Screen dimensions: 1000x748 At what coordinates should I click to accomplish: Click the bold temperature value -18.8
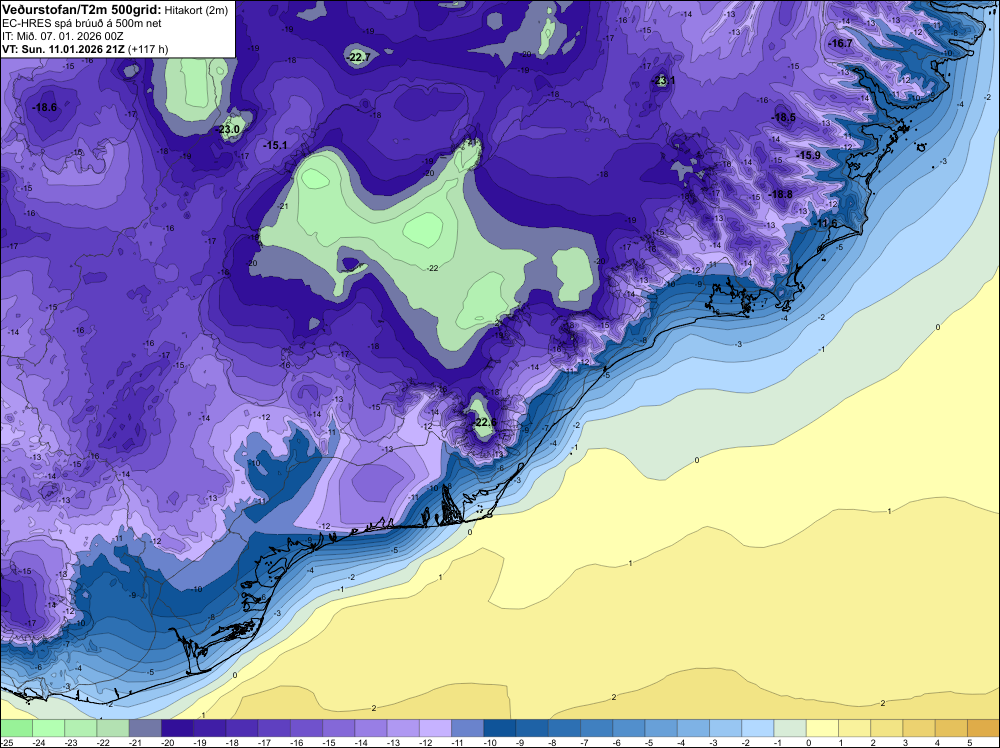781,194
